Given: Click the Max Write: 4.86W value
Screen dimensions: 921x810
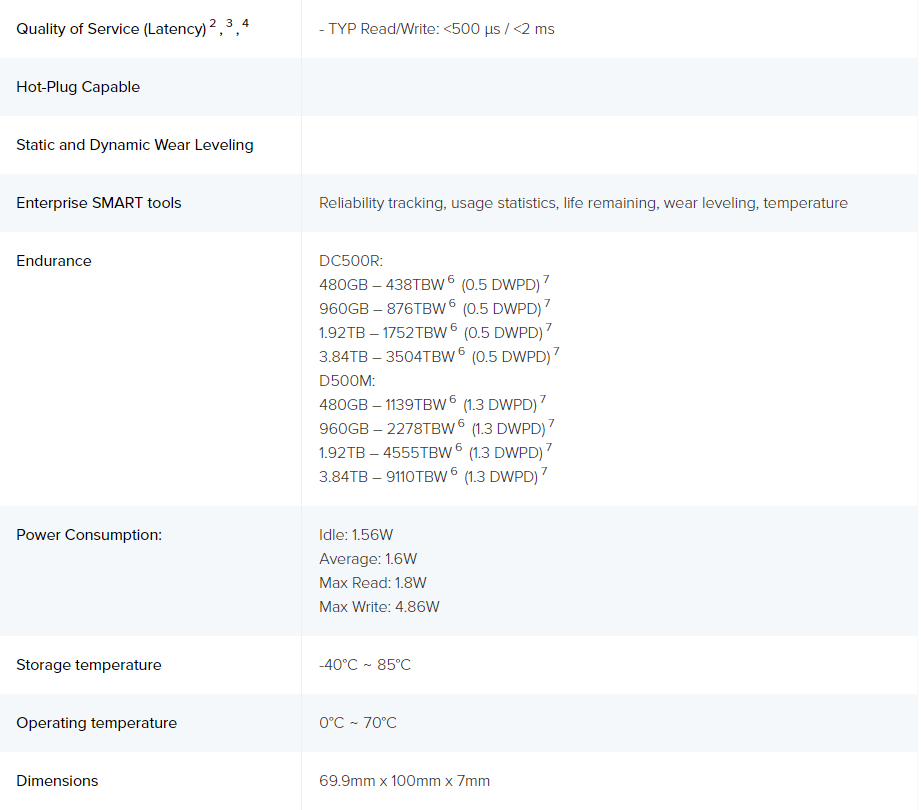Looking at the screenshot, I should click(x=379, y=607).
